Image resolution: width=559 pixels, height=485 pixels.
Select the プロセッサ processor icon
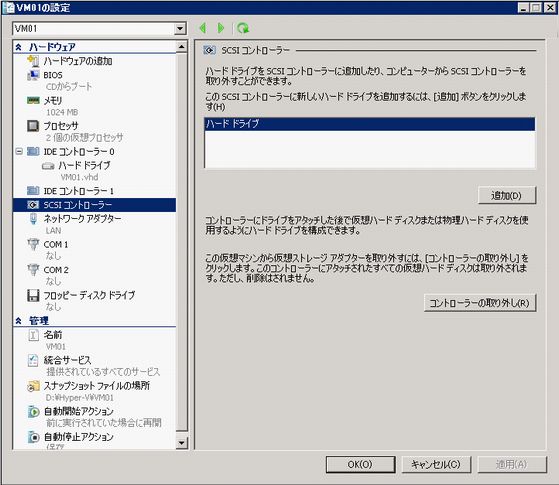[x=33, y=126]
